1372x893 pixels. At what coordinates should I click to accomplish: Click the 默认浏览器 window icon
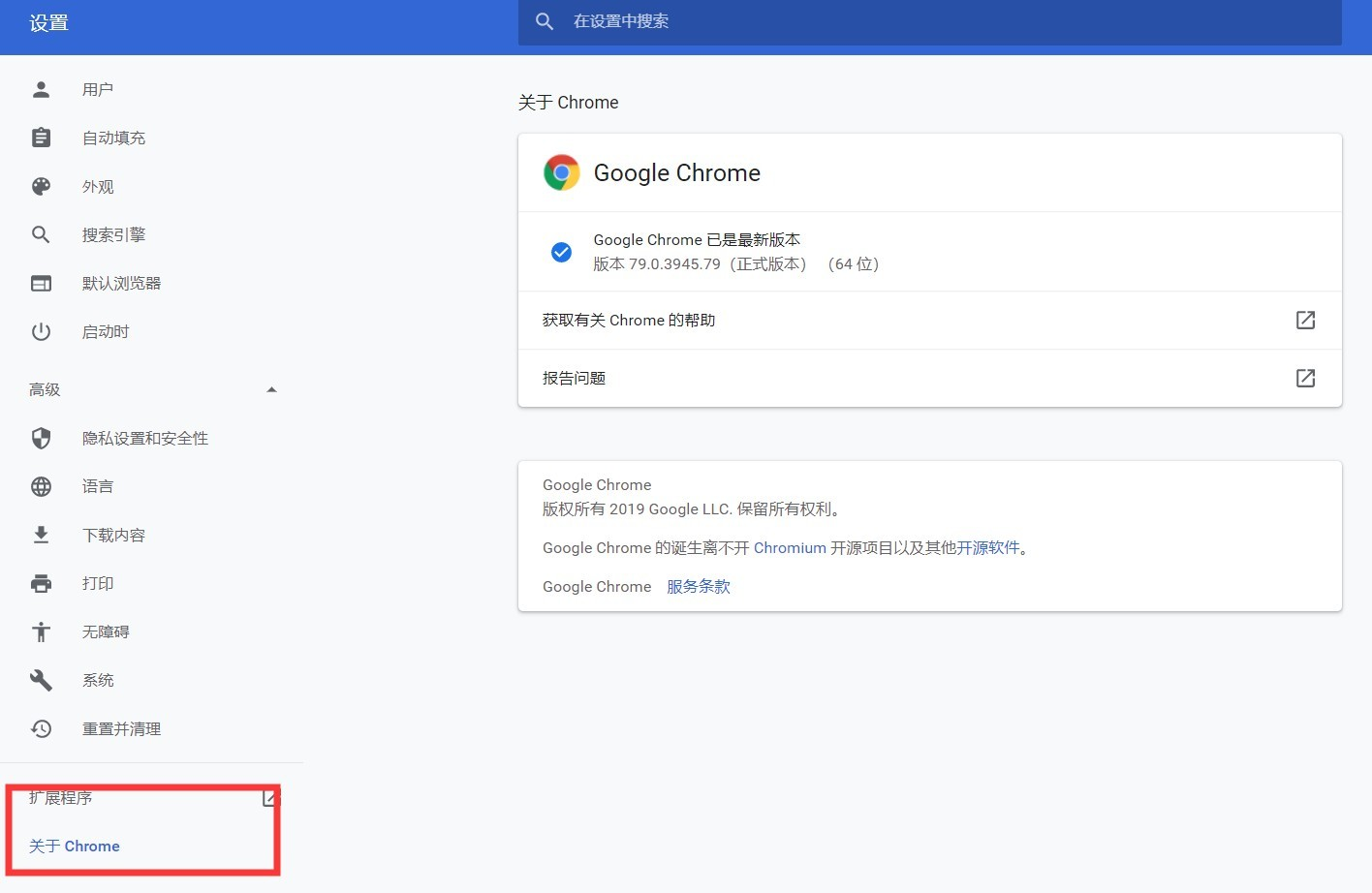(41, 283)
